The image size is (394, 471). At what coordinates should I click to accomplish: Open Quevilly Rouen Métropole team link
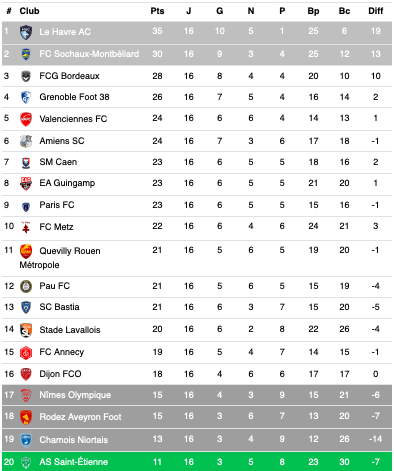(x=60, y=258)
